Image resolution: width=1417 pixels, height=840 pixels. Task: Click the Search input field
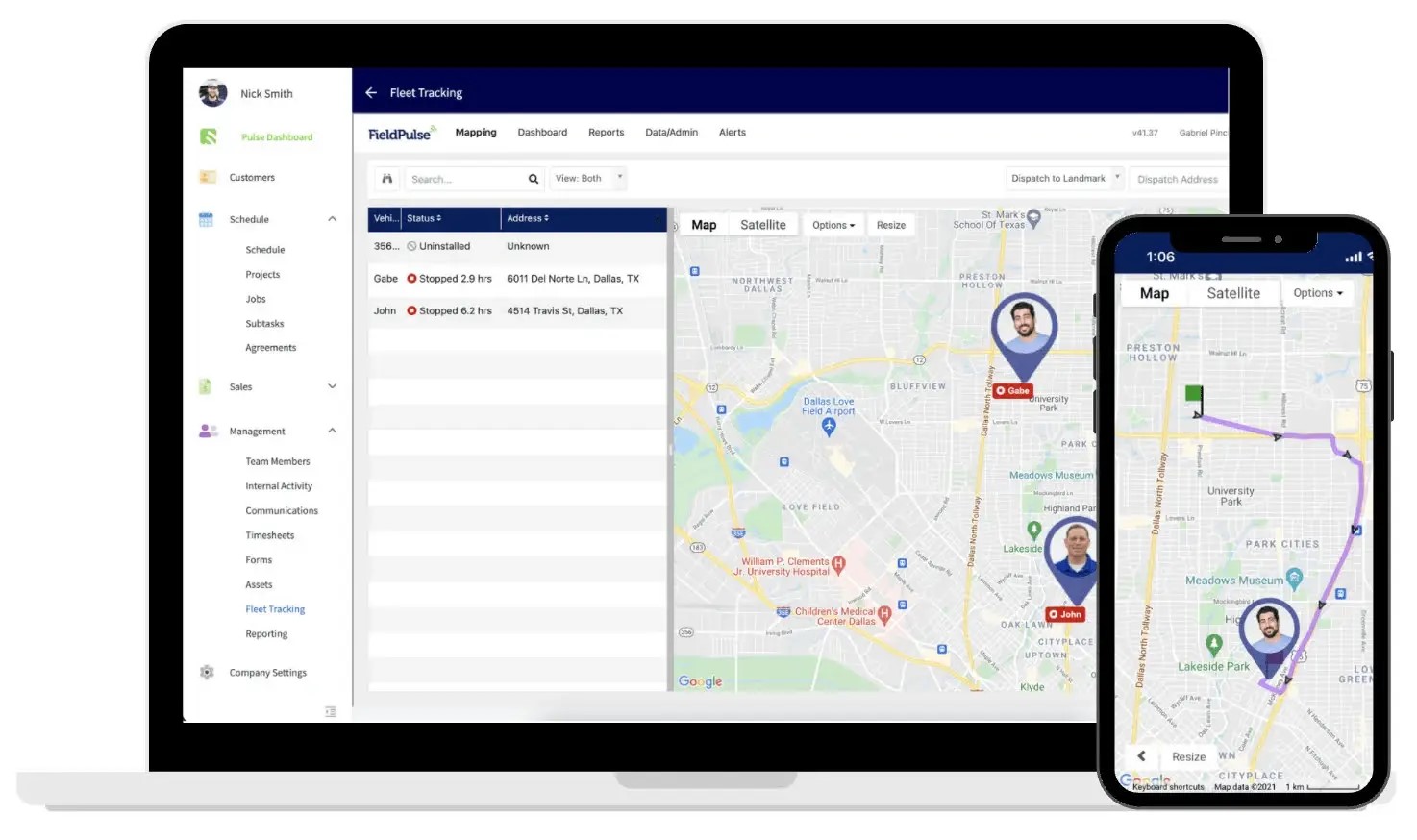point(471,178)
